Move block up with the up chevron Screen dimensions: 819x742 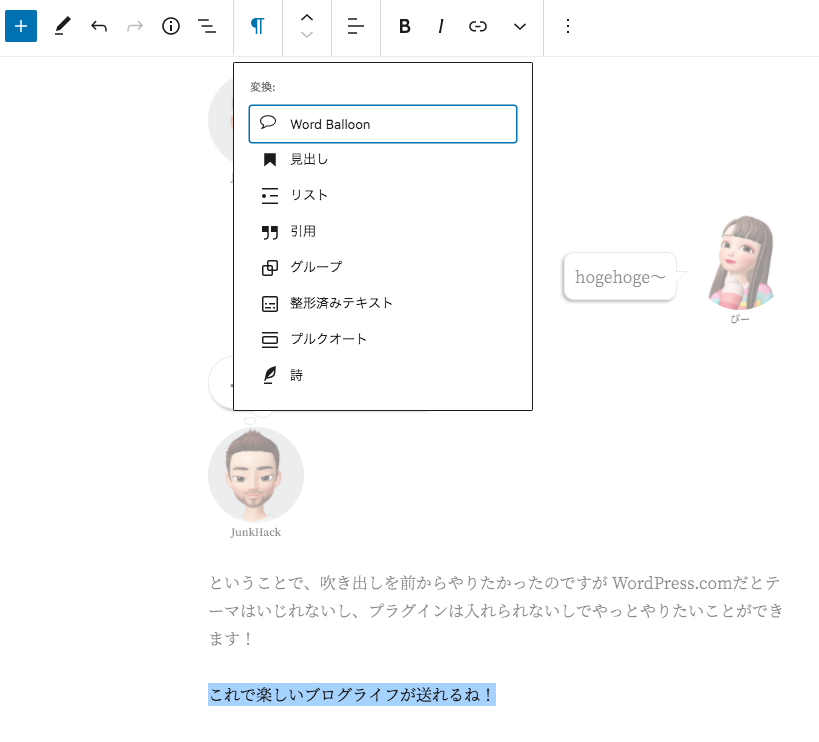coord(307,17)
